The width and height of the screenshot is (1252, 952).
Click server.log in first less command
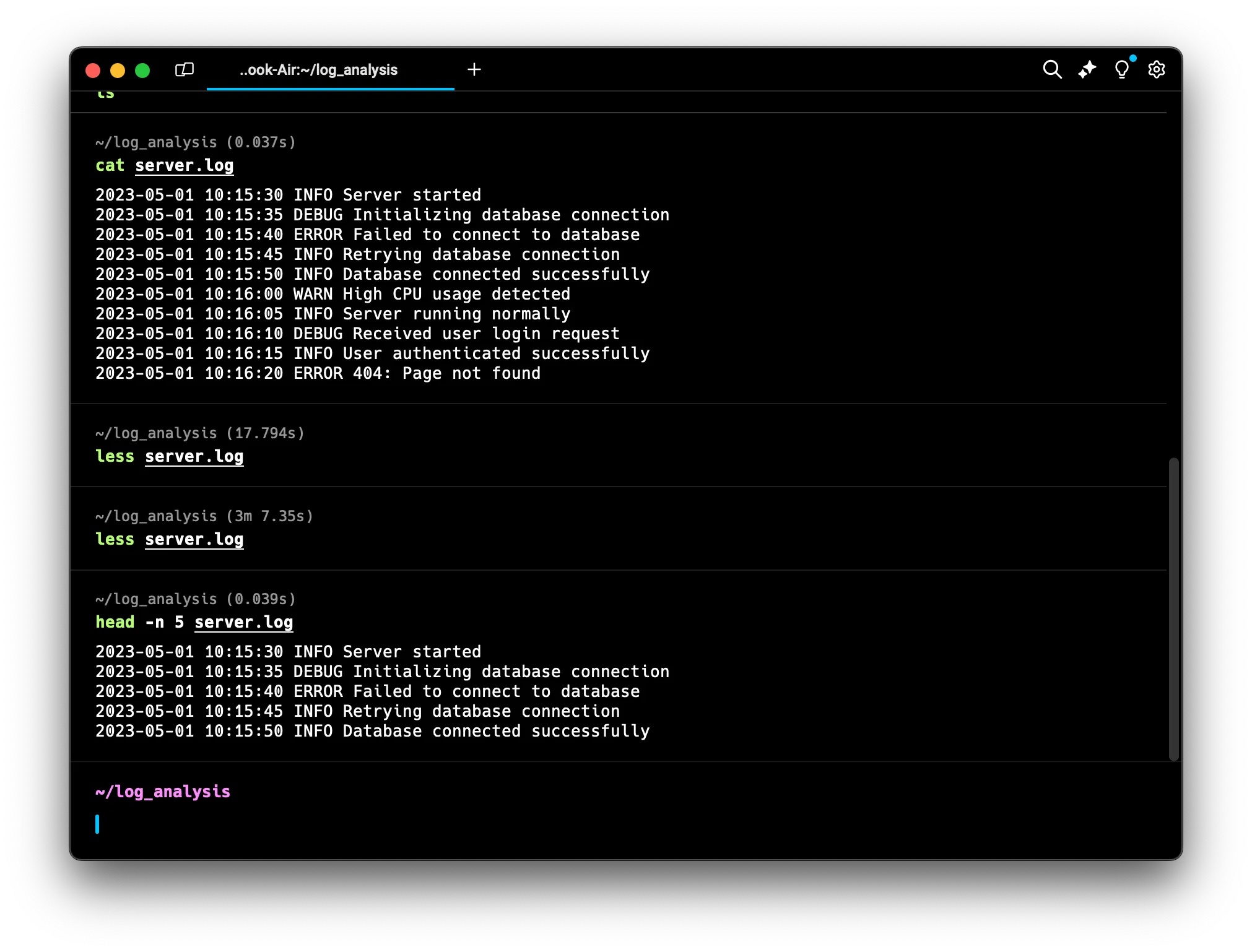(194, 456)
